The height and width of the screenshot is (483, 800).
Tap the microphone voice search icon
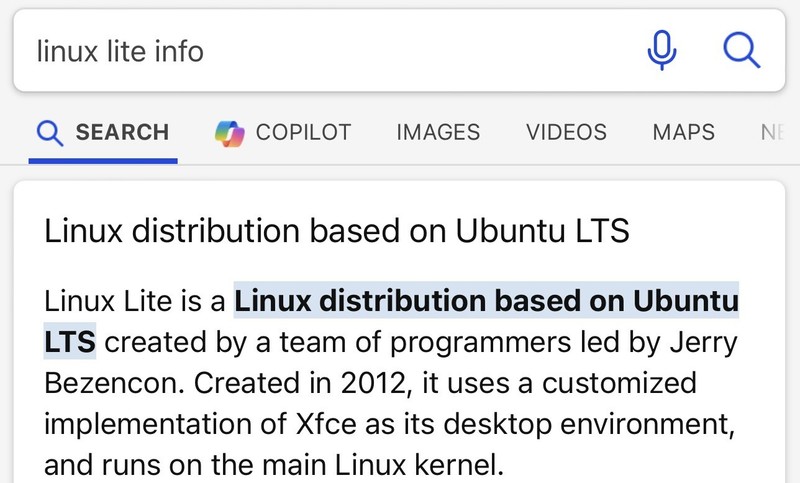662,50
